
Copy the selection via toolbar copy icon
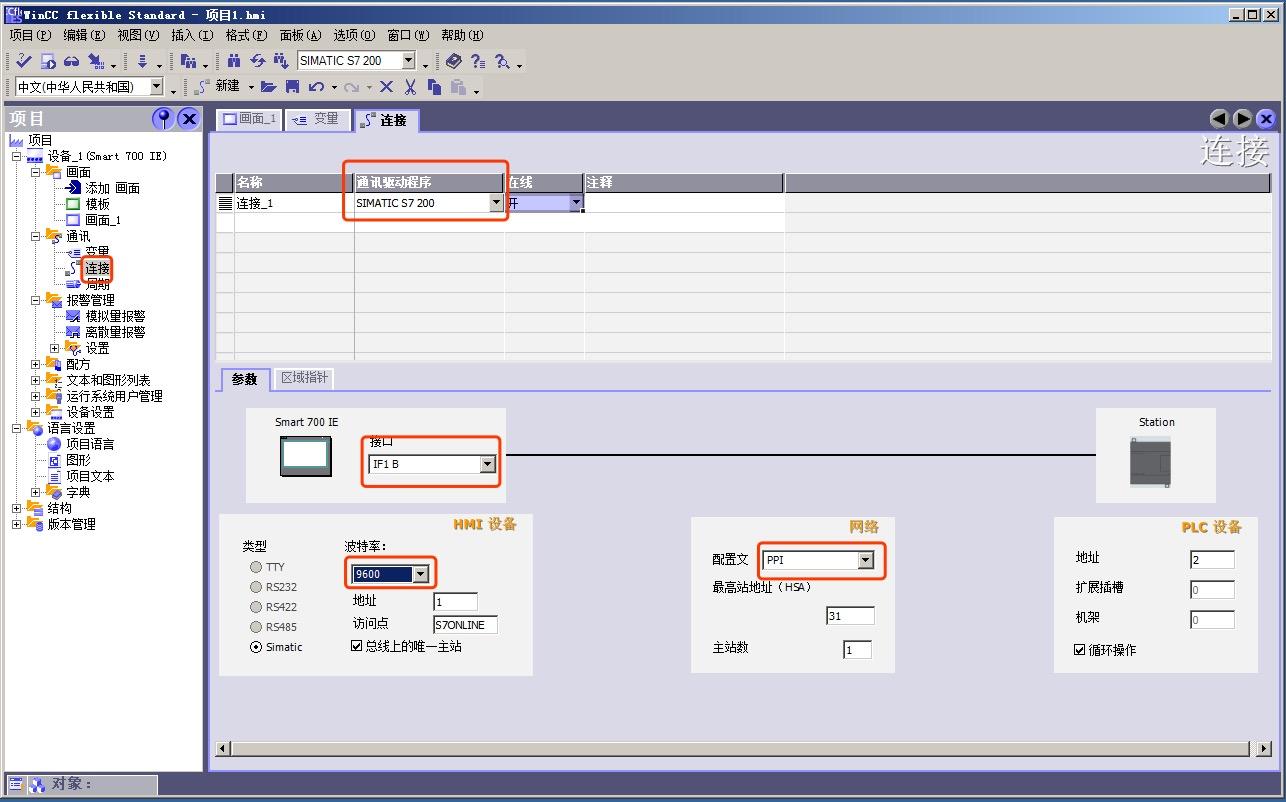click(434, 87)
